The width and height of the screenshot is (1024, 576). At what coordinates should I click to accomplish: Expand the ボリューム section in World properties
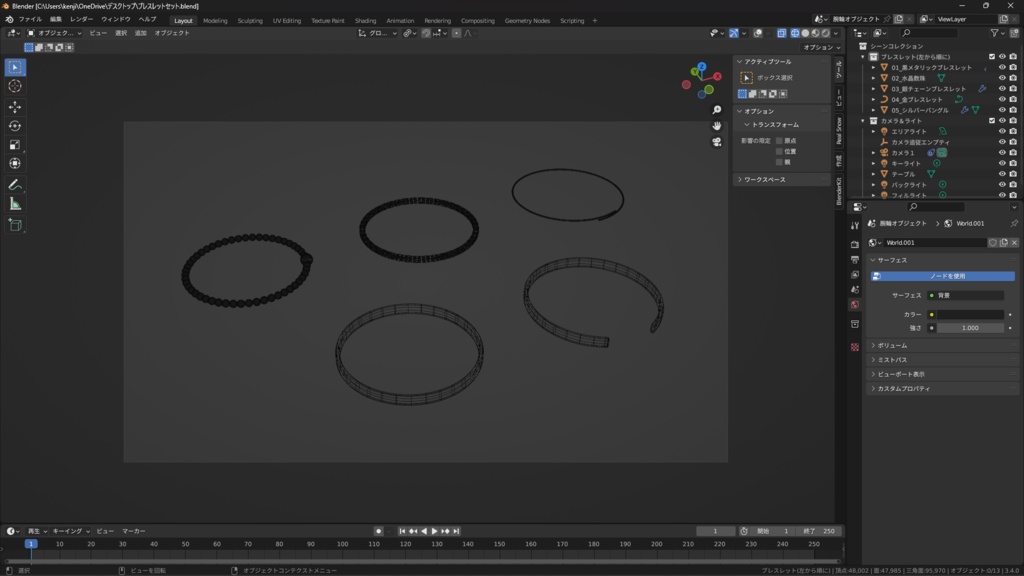pos(893,345)
